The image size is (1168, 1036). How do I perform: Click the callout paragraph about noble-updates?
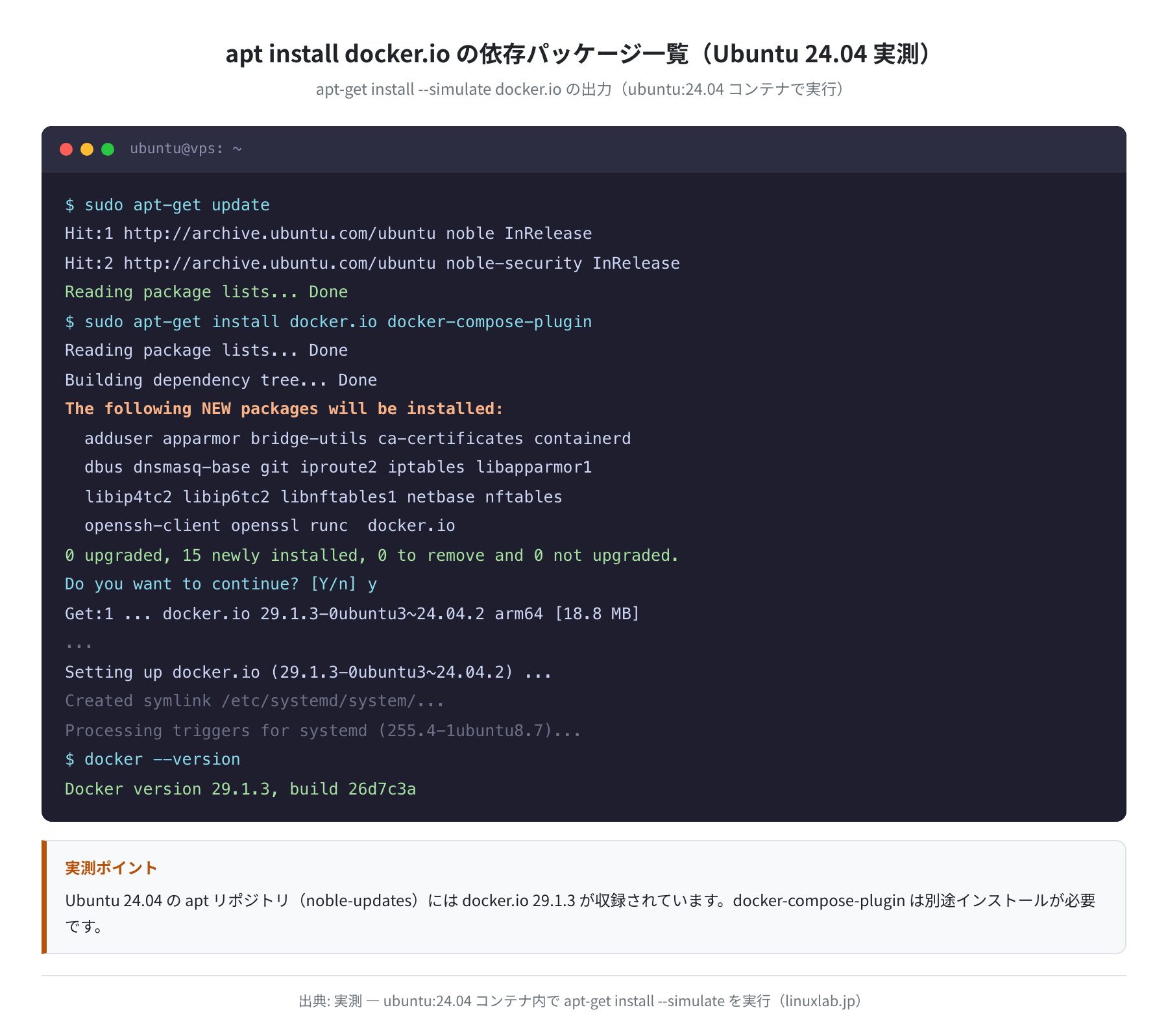(580, 913)
